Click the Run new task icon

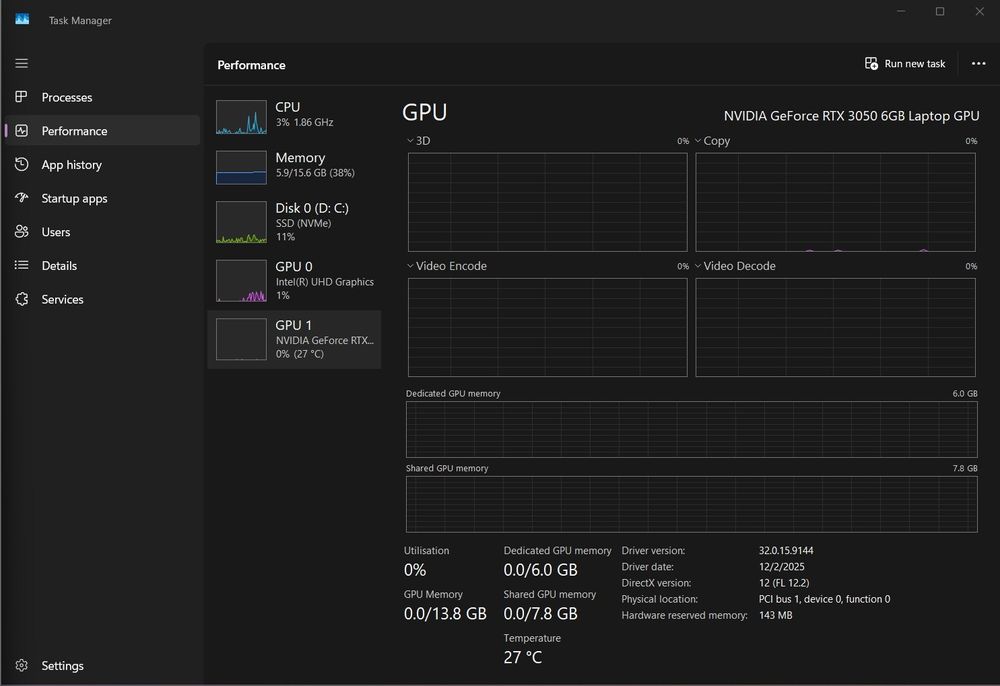click(871, 63)
